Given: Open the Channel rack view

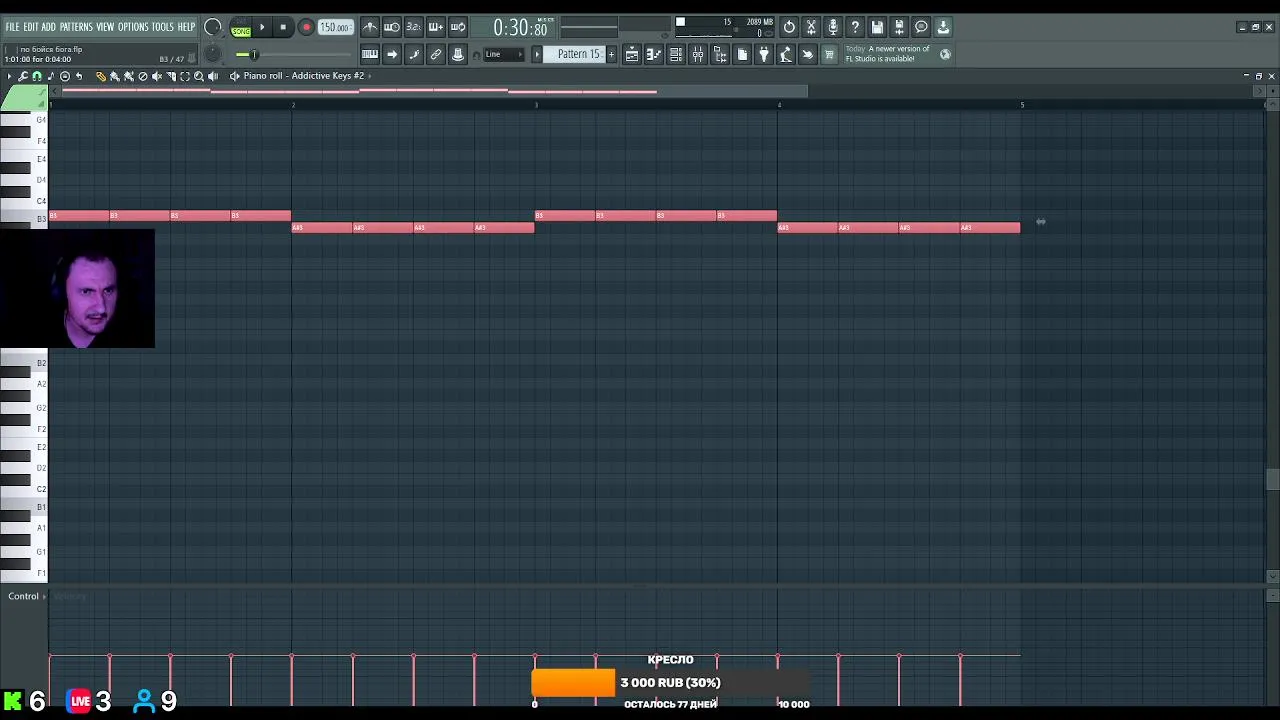Looking at the screenshot, I should click(x=675, y=54).
